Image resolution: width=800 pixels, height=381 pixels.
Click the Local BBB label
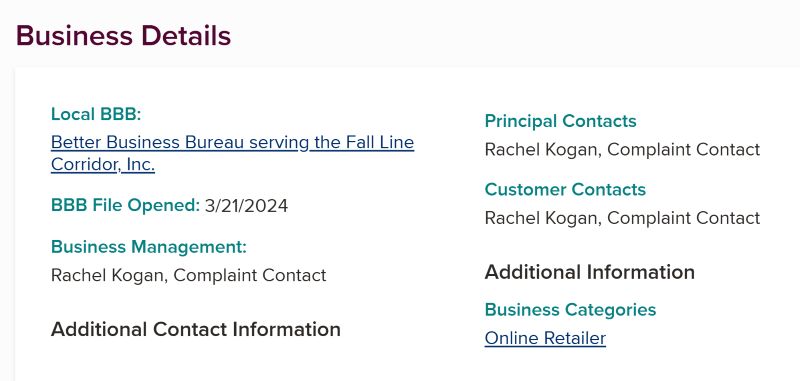[96, 114]
